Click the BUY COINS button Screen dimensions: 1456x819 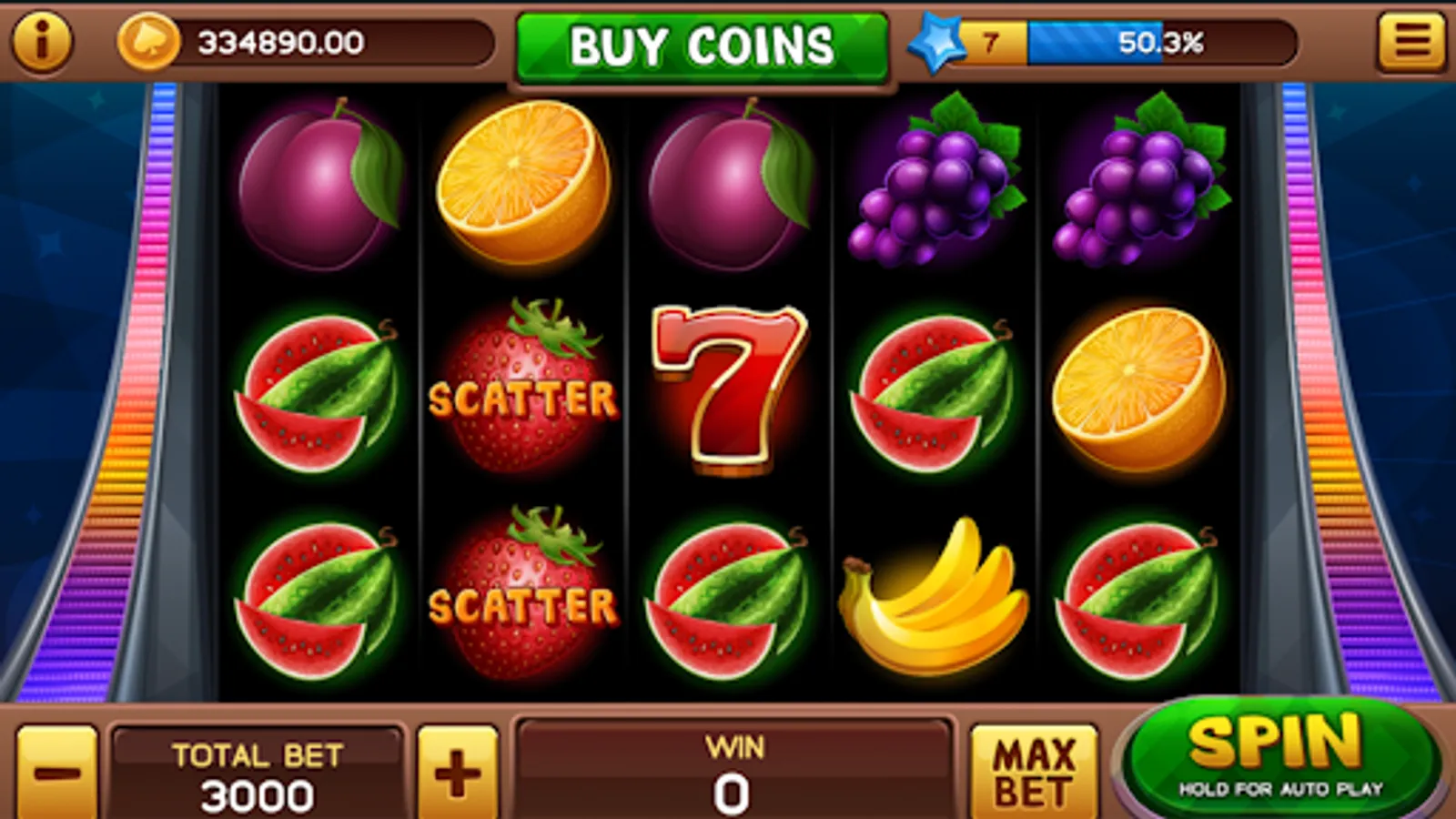pos(702,46)
